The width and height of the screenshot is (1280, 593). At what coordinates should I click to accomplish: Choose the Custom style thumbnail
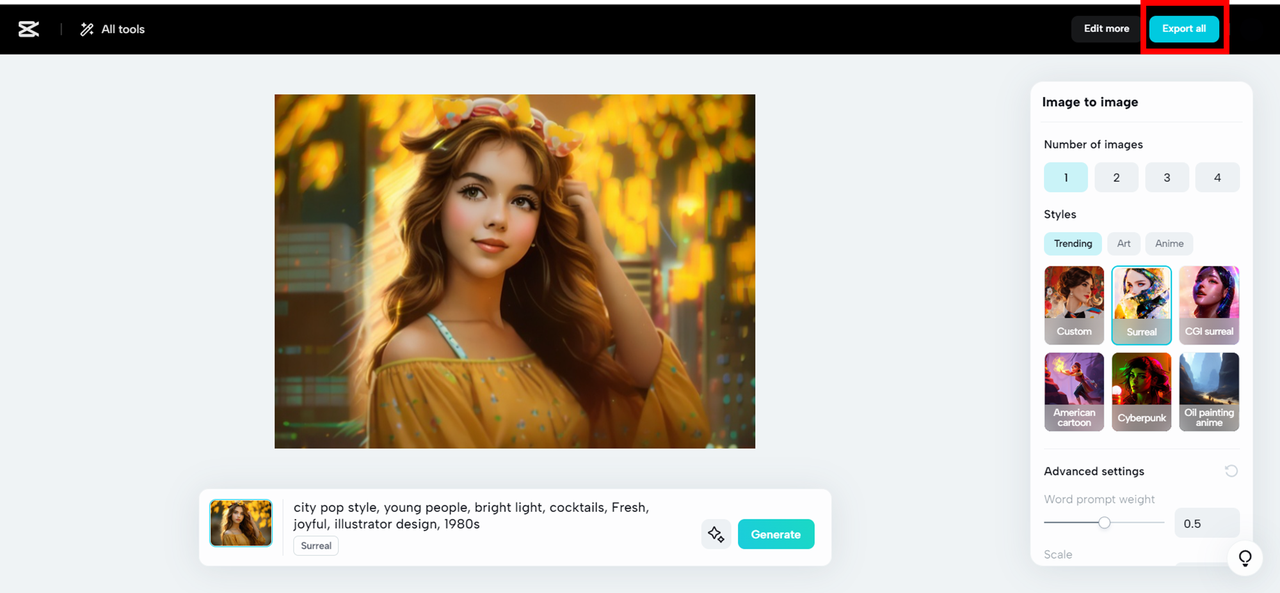1074,305
